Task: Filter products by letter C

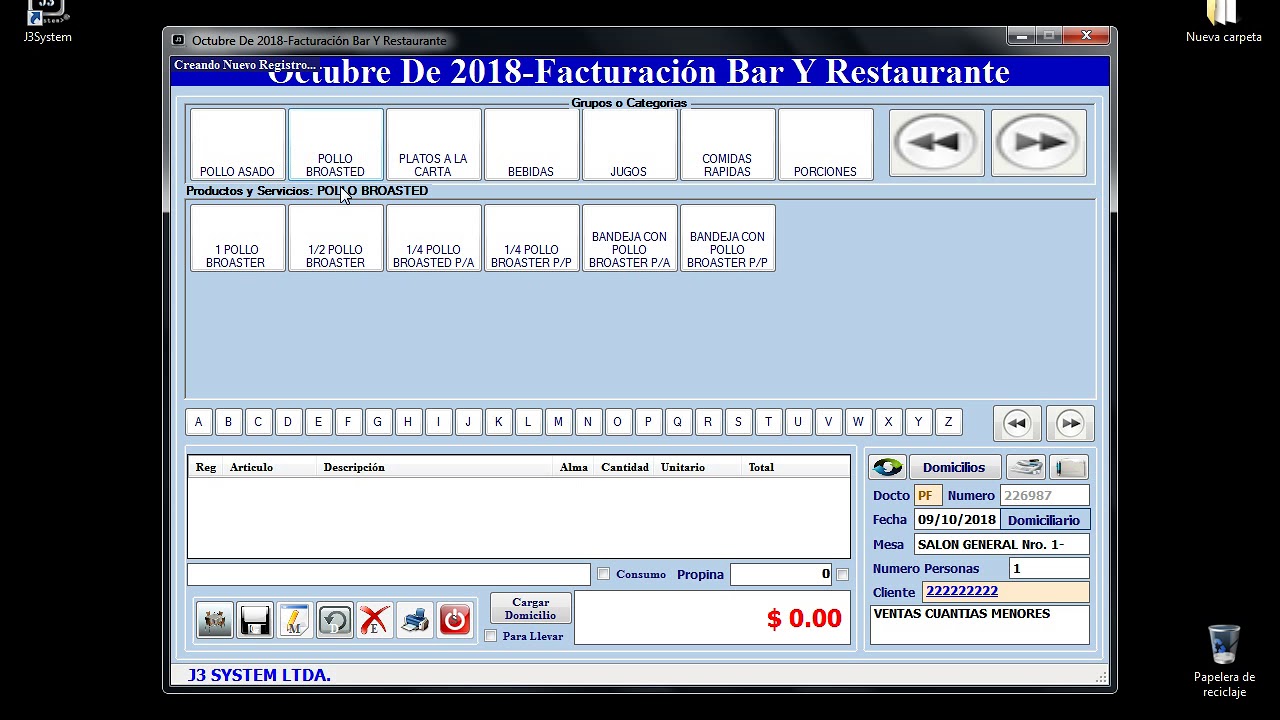Action: tap(258, 422)
